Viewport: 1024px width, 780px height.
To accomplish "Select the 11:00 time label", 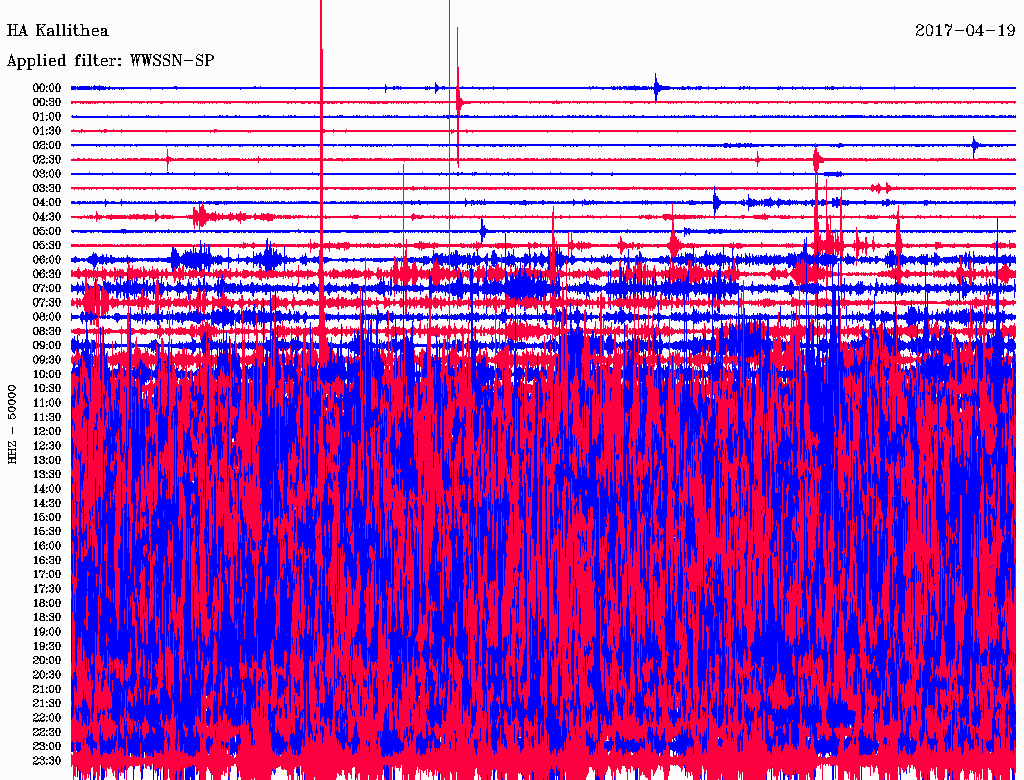I will pos(47,403).
